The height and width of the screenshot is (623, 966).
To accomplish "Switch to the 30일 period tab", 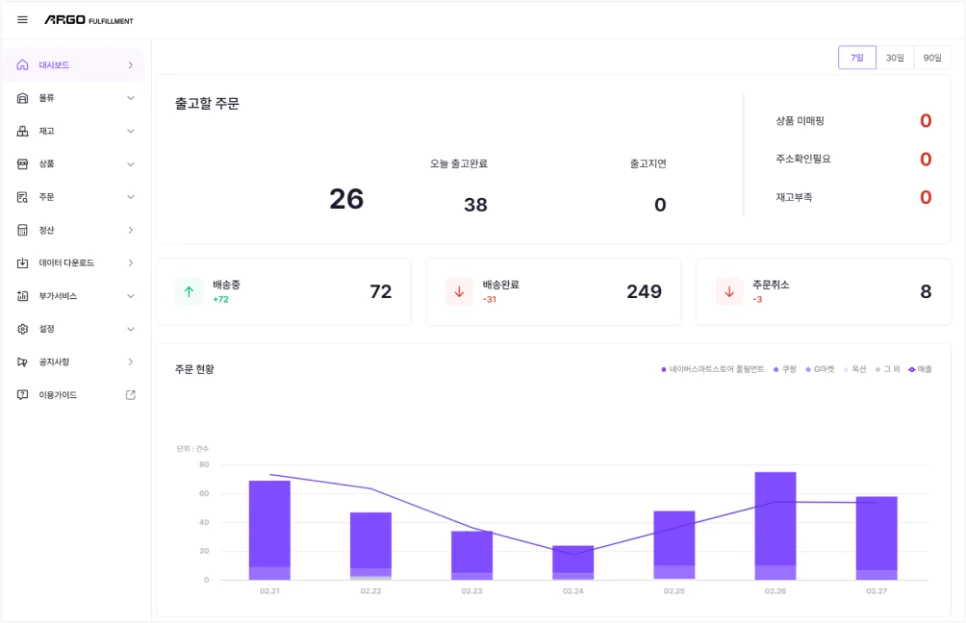I will pyautogui.click(x=895, y=58).
